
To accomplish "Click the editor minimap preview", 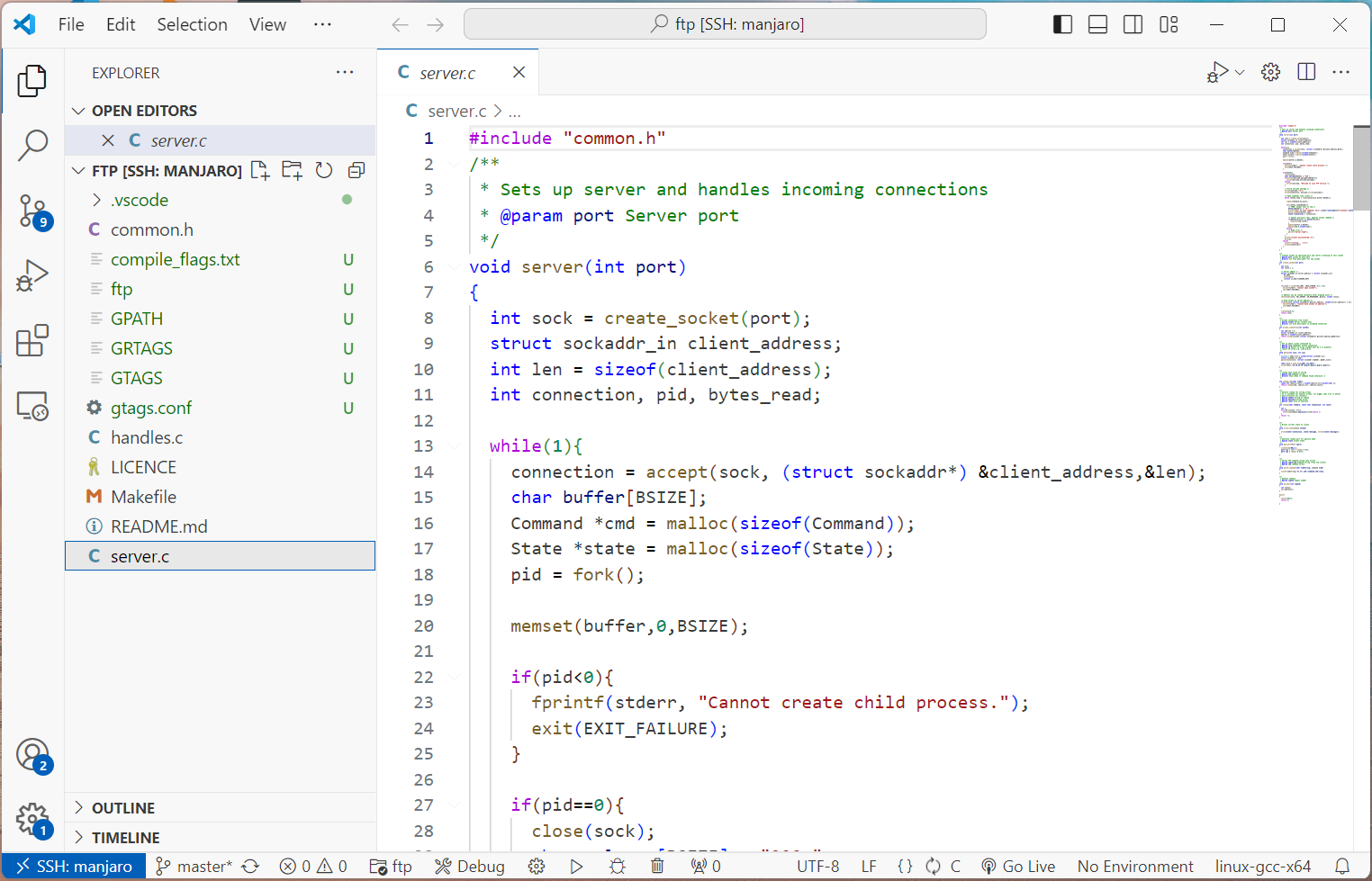I will [x=1313, y=315].
